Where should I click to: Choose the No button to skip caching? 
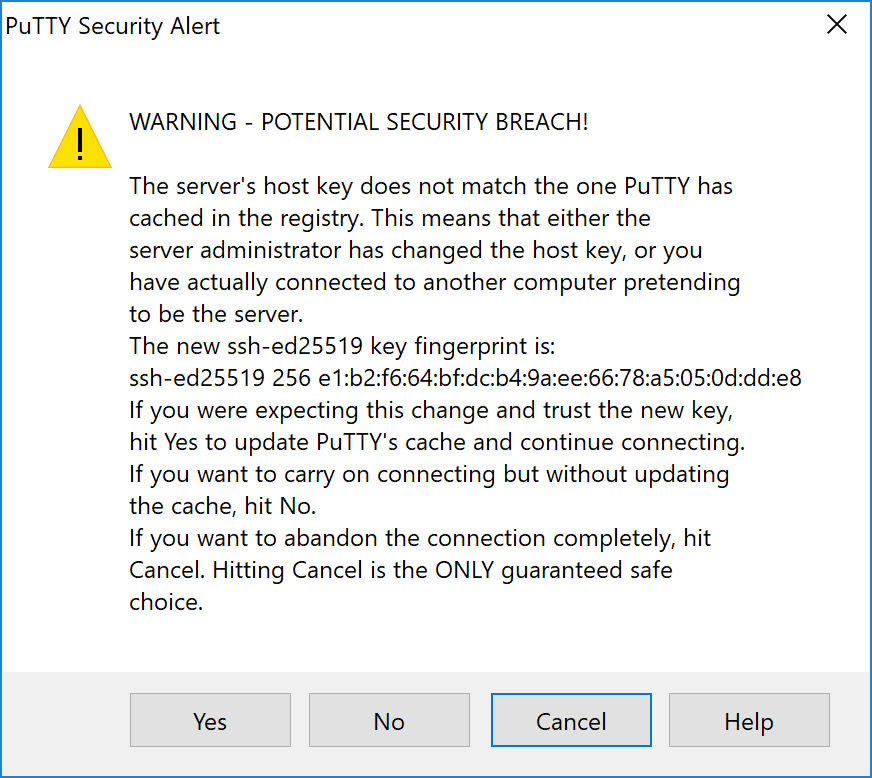(389, 721)
